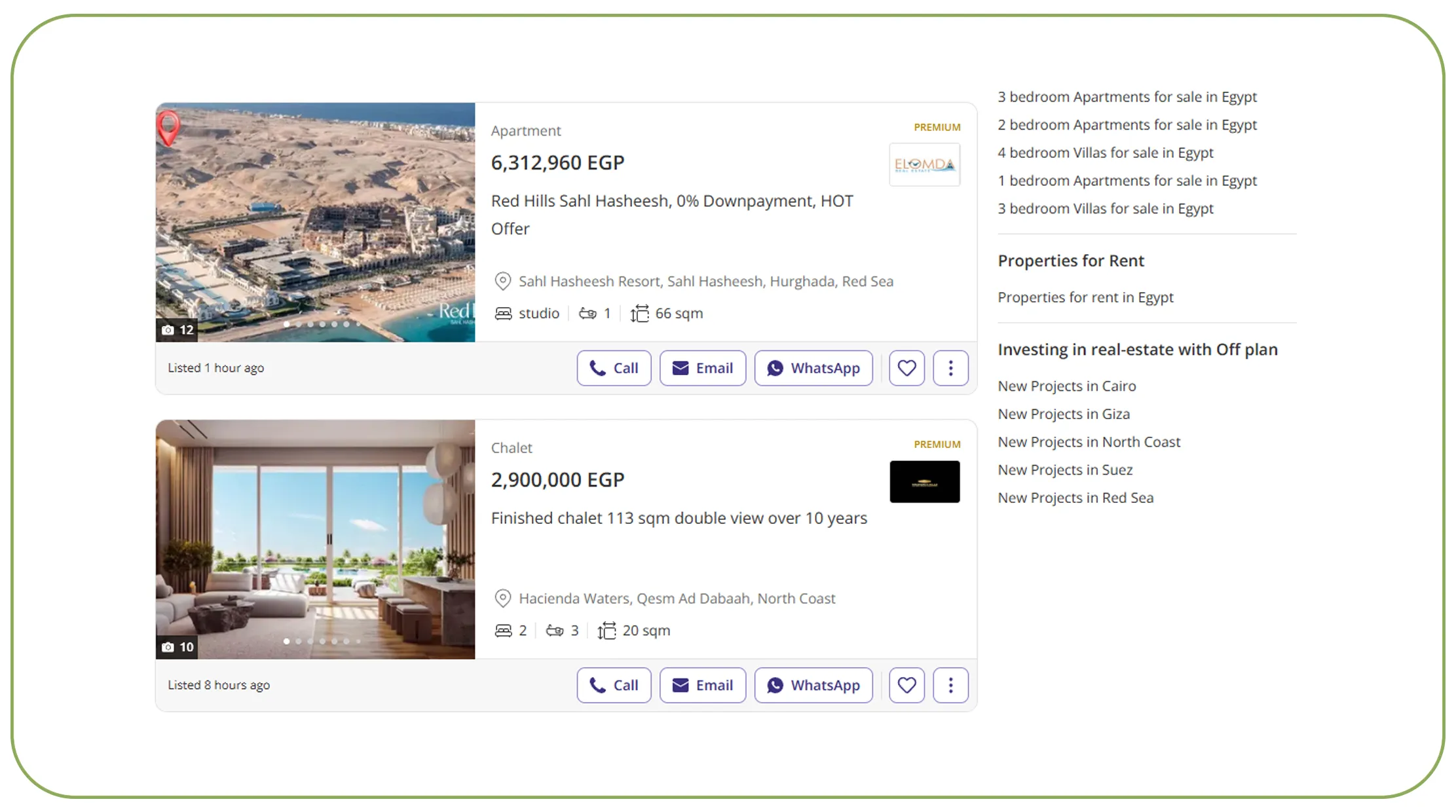View the 12 photos of the apartment
The height and width of the screenshot is (812, 1456).
(x=177, y=330)
